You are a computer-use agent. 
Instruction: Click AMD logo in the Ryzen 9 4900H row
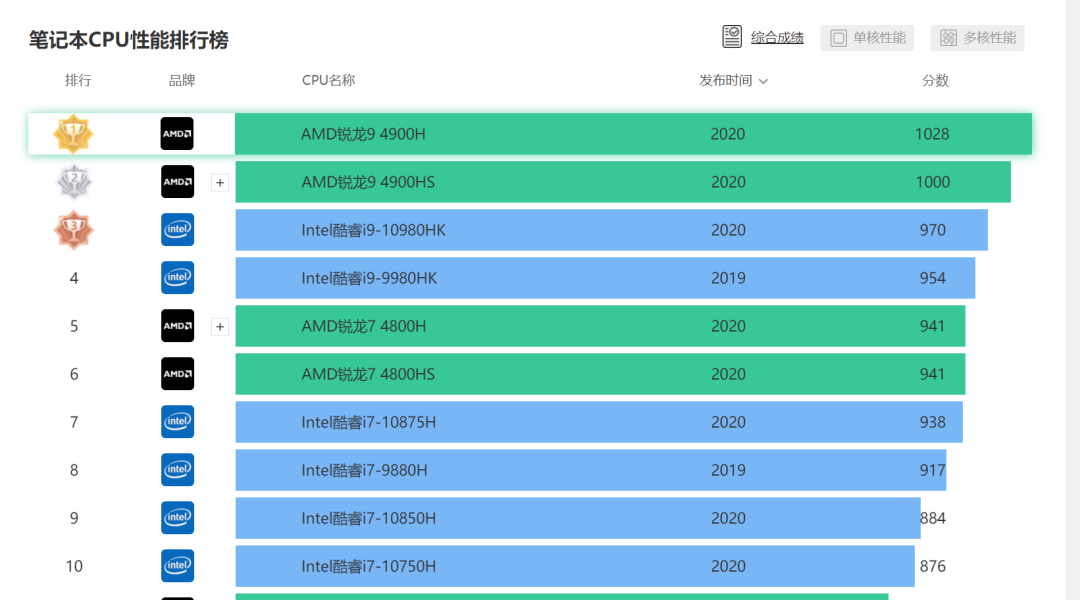[177, 134]
